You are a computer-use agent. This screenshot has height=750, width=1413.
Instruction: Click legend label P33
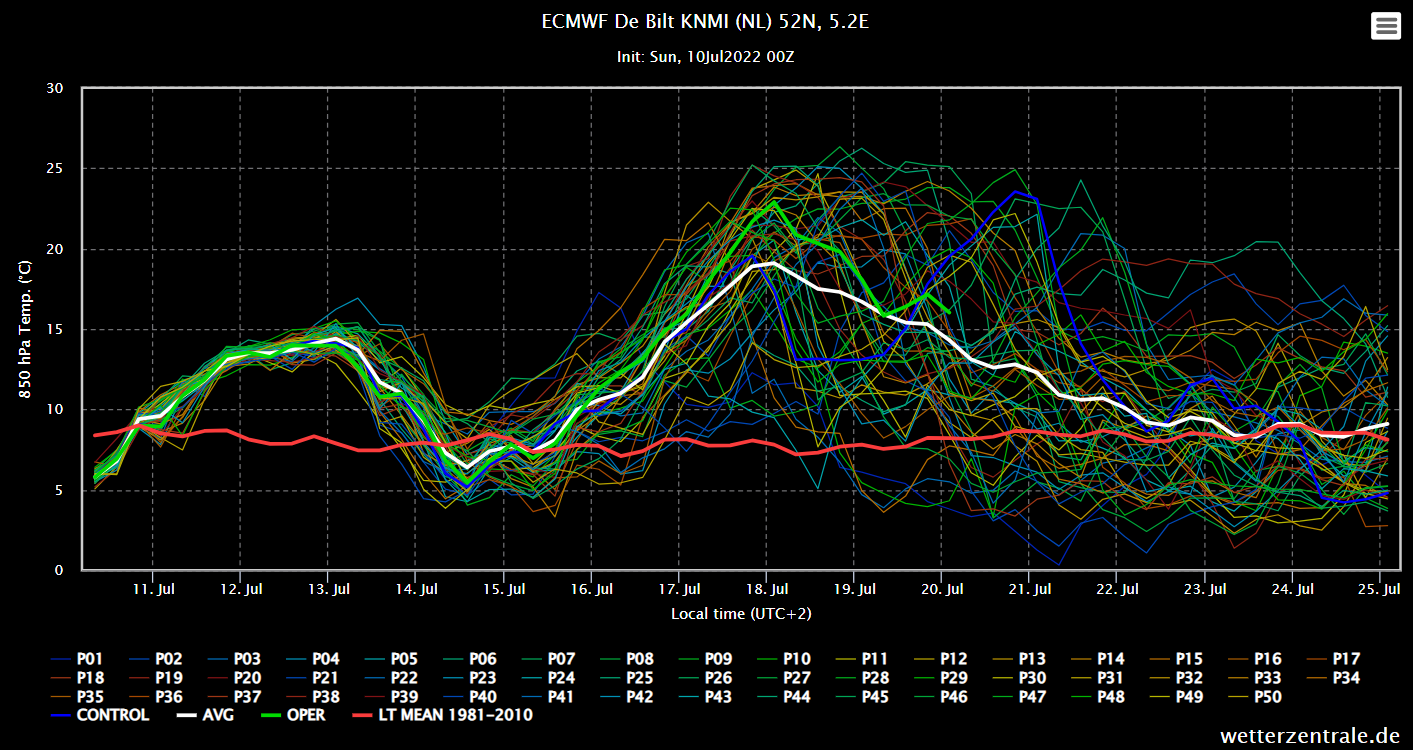1254,678
